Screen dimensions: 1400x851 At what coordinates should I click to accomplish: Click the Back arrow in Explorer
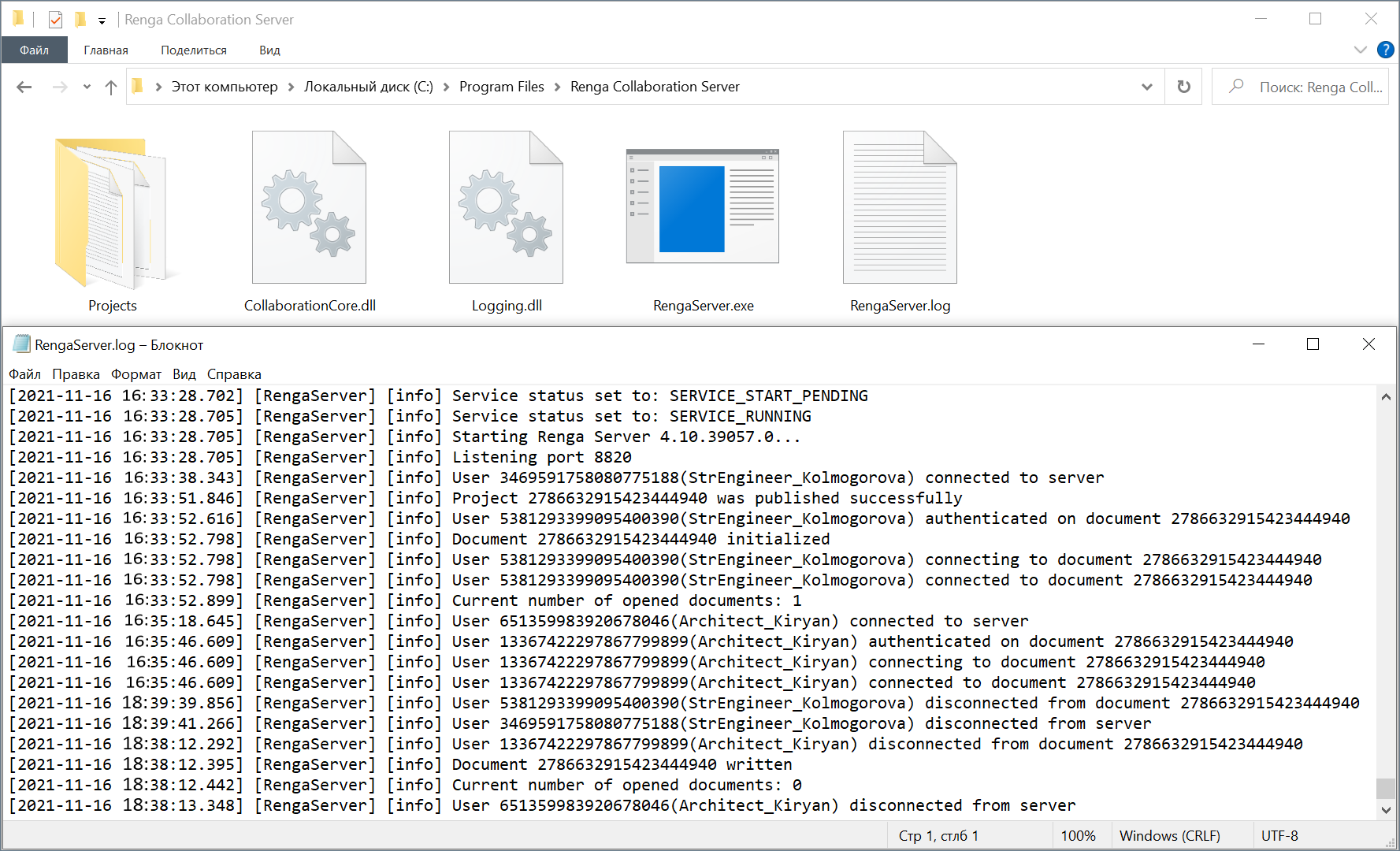pyautogui.click(x=24, y=87)
